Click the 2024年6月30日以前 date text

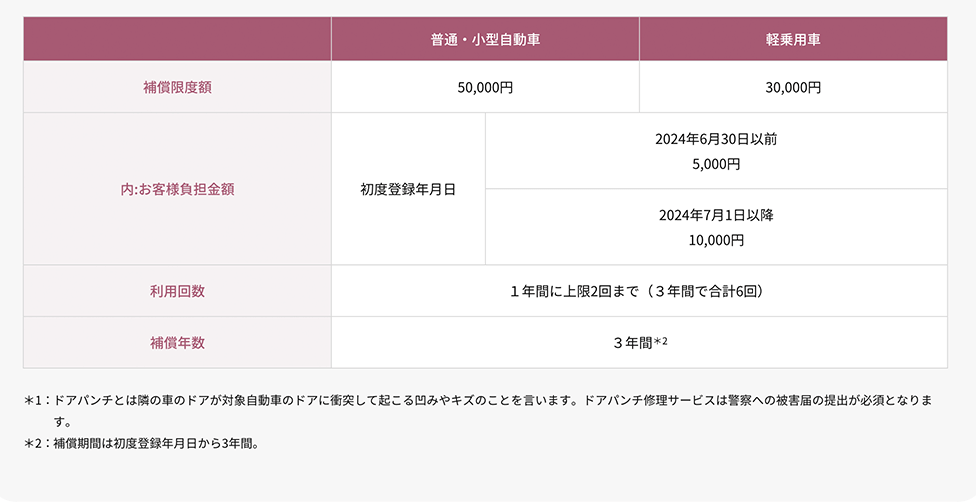click(716, 139)
